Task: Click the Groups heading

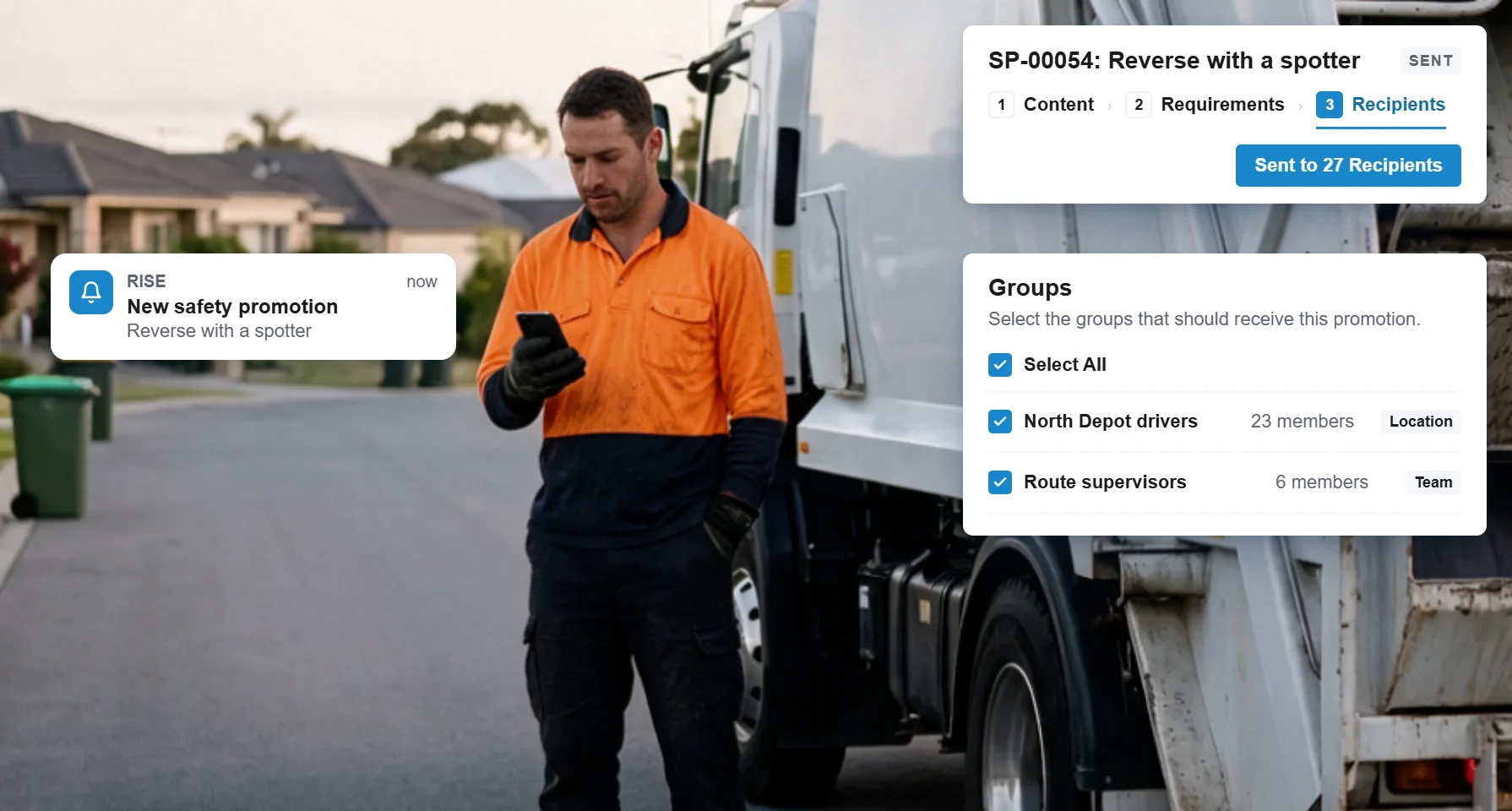Action: click(x=1030, y=288)
